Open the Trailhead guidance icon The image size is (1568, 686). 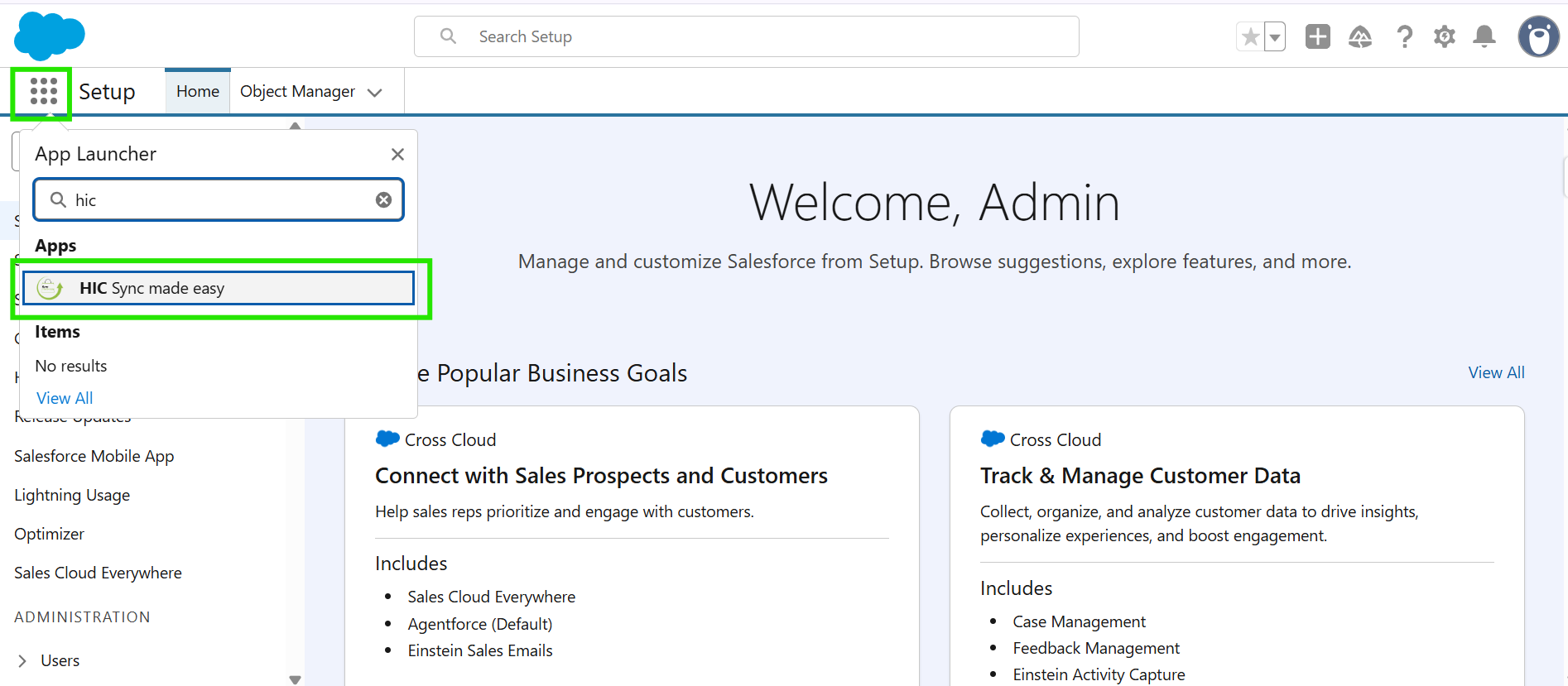[x=1360, y=36]
